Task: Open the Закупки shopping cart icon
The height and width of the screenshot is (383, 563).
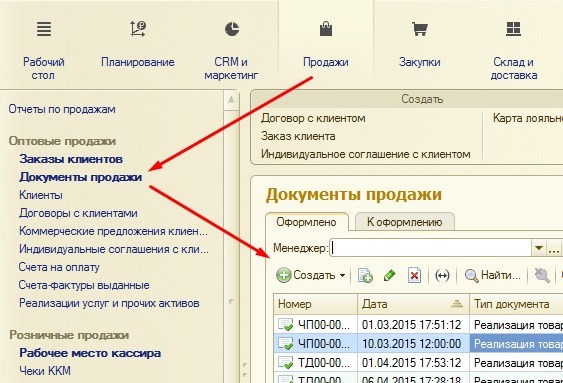Action: [419, 29]
